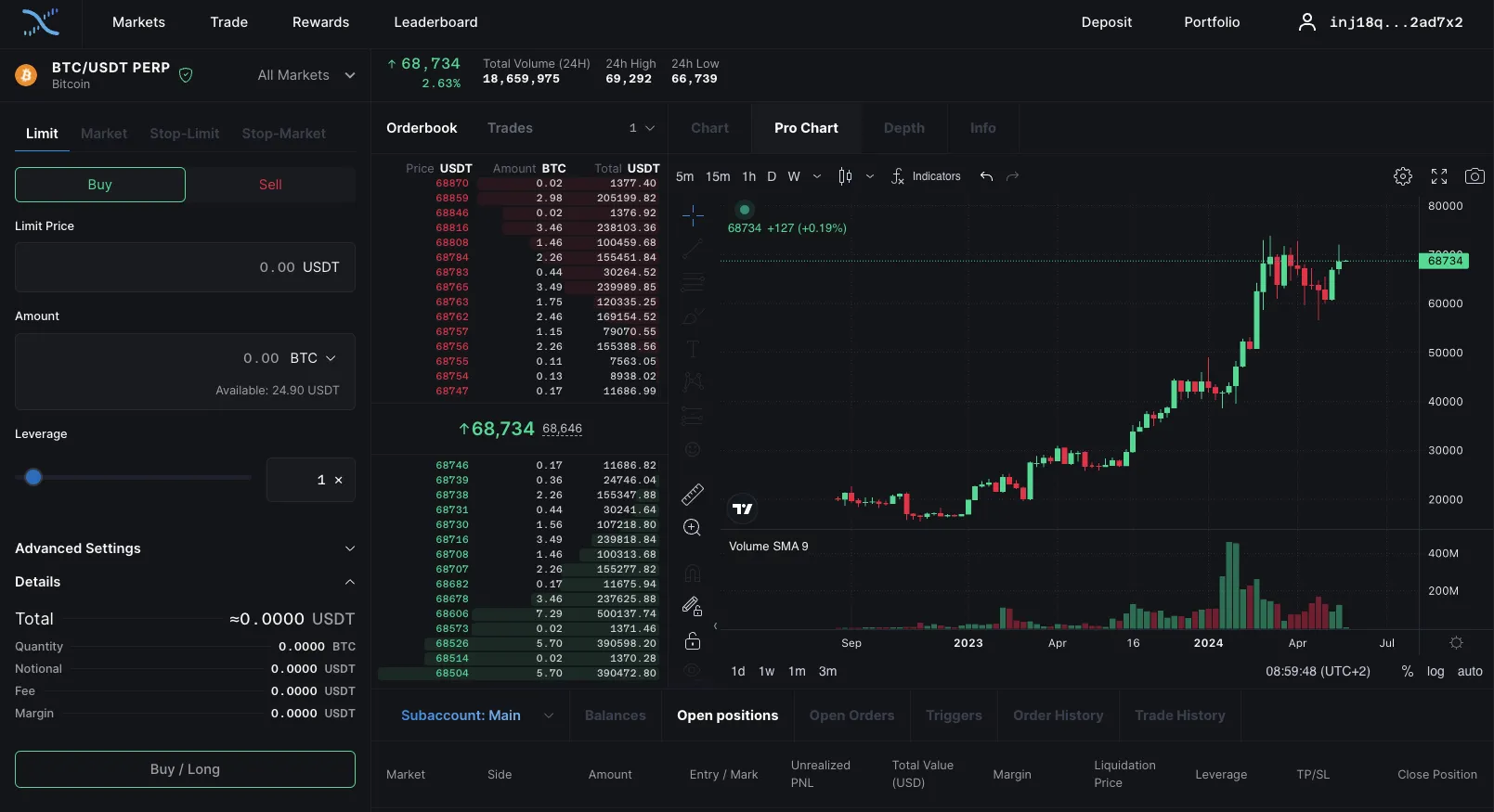This screenshot has height=812, width=1494.
Task: Open the Indicators menu
Action: point(926,176)
